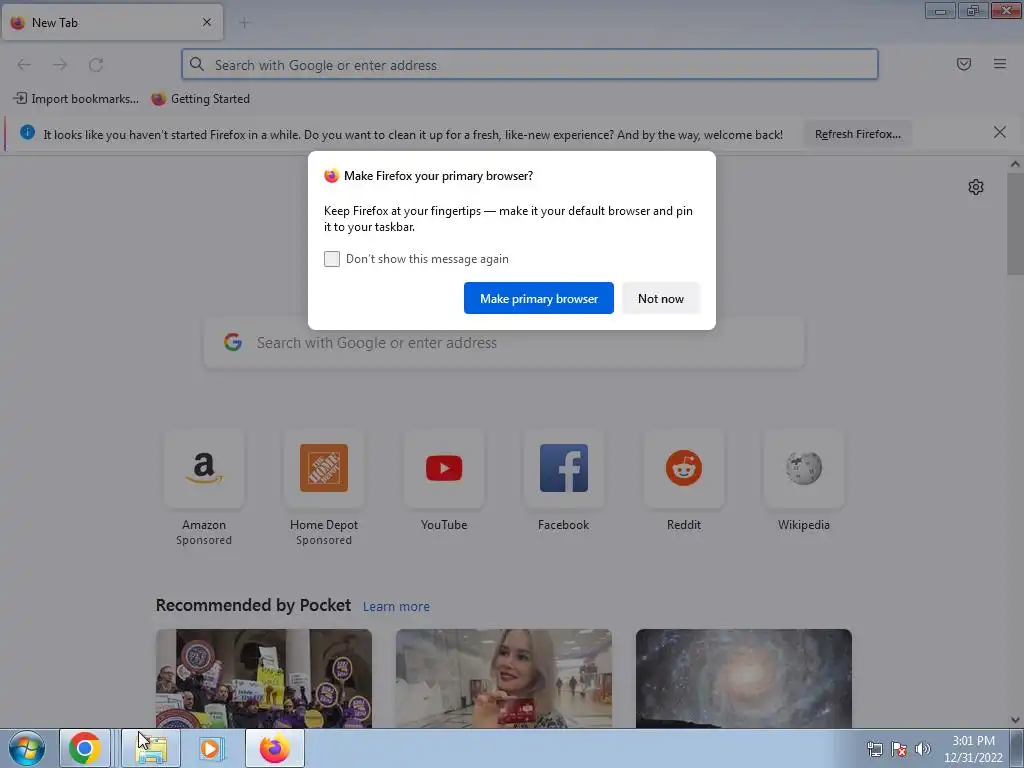Screen dimensions: 1024x768
Task: Check Don't show this message again
Action: 332,259
